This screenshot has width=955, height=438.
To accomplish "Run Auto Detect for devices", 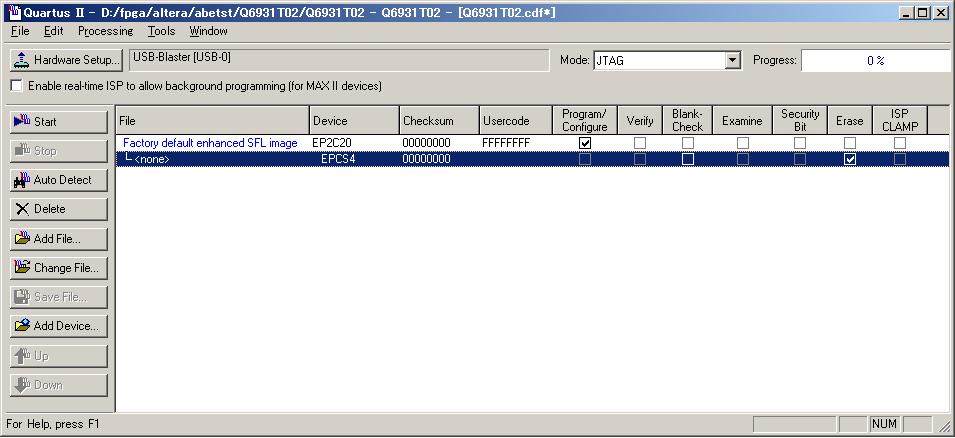I will coord(58,180).
